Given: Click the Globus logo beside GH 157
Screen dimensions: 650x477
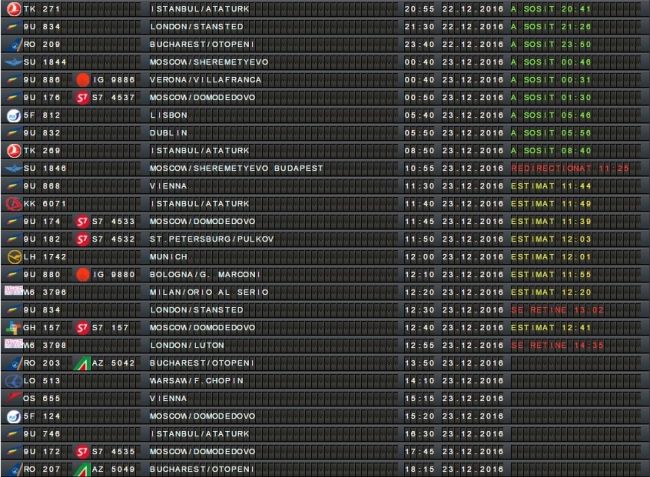Looking at the screenshot, I should point(13,328).
